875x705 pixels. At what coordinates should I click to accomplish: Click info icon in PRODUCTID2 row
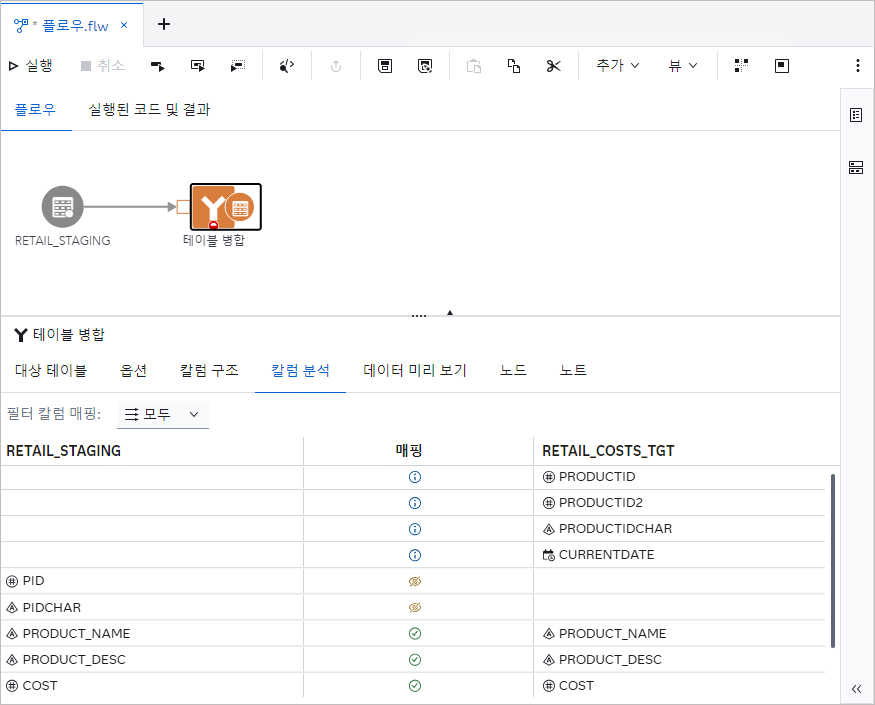point(415,503)
